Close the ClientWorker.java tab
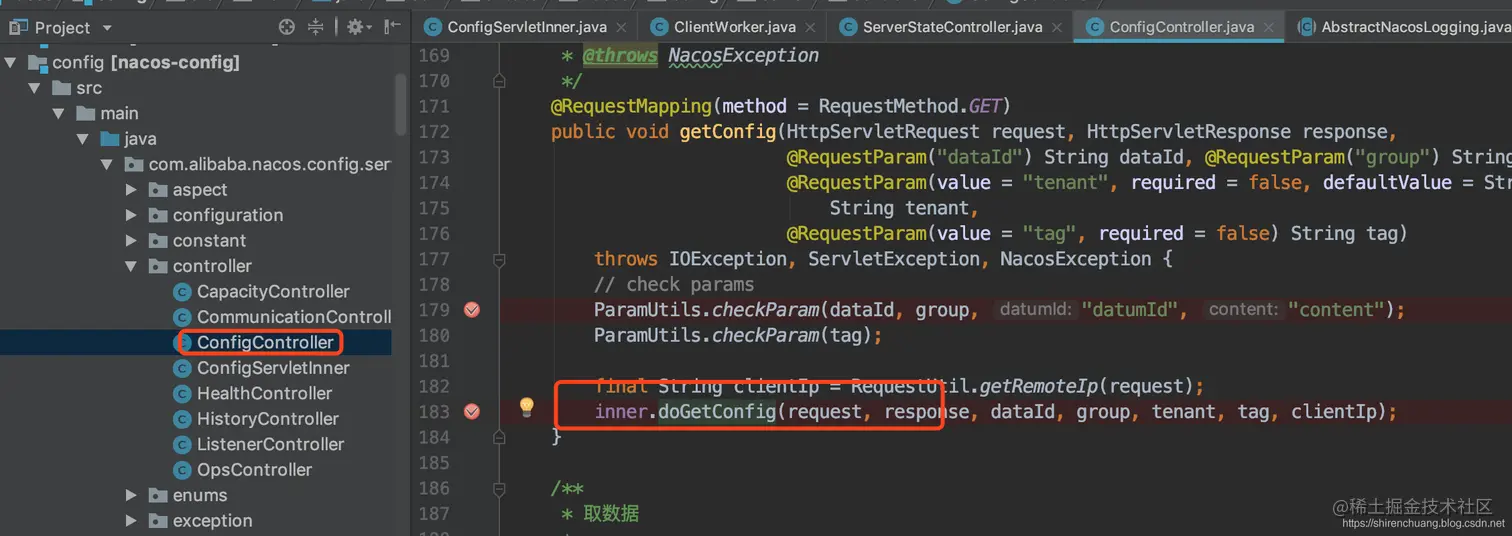The width and height of the screenshot is (1512, 536). (811, 28)
